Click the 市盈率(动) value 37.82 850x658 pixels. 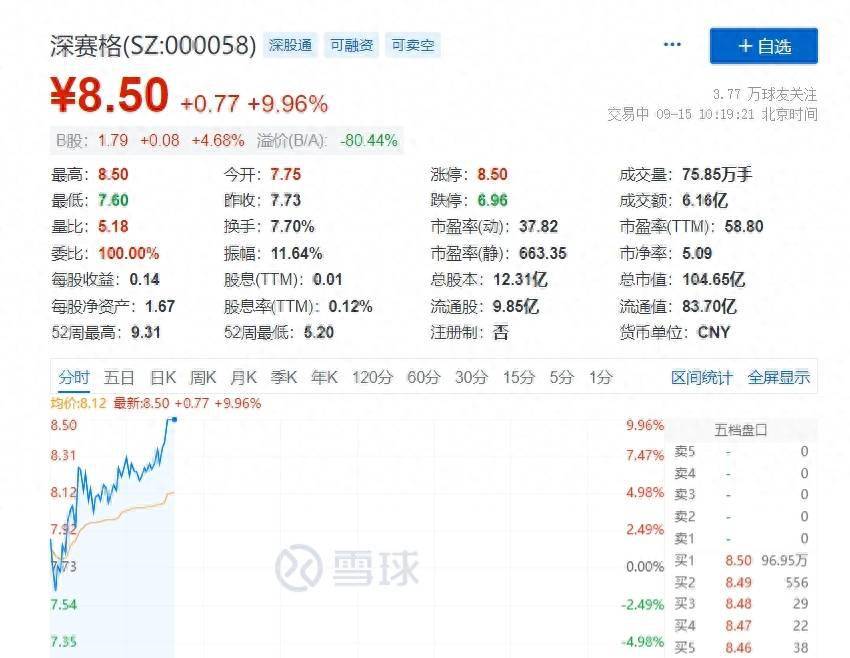tap(538, 227)
